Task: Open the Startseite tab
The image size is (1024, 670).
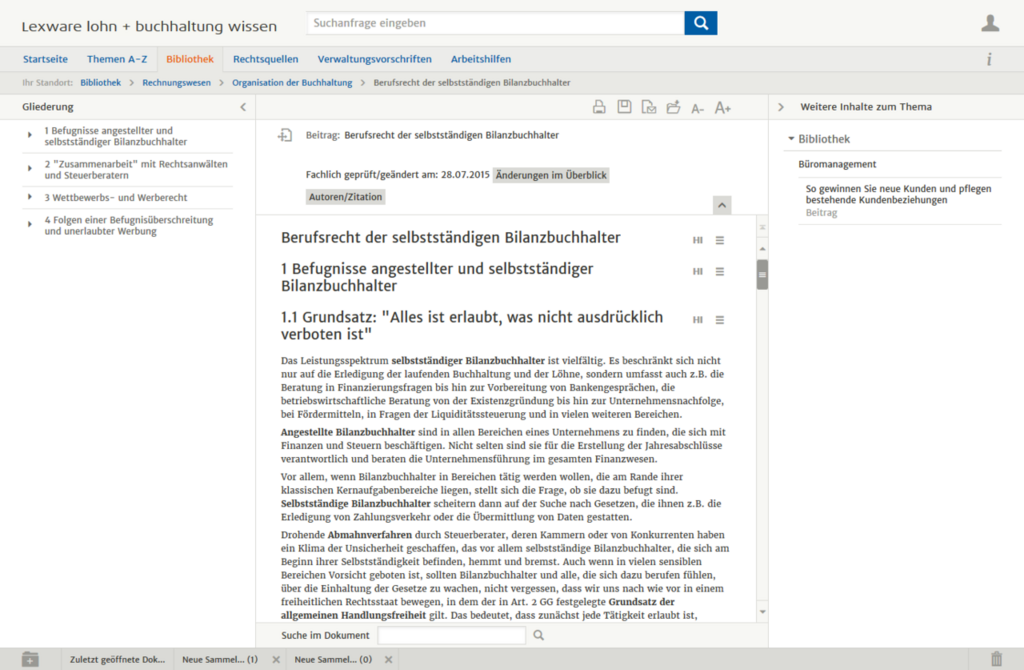Action: [45, 59]
